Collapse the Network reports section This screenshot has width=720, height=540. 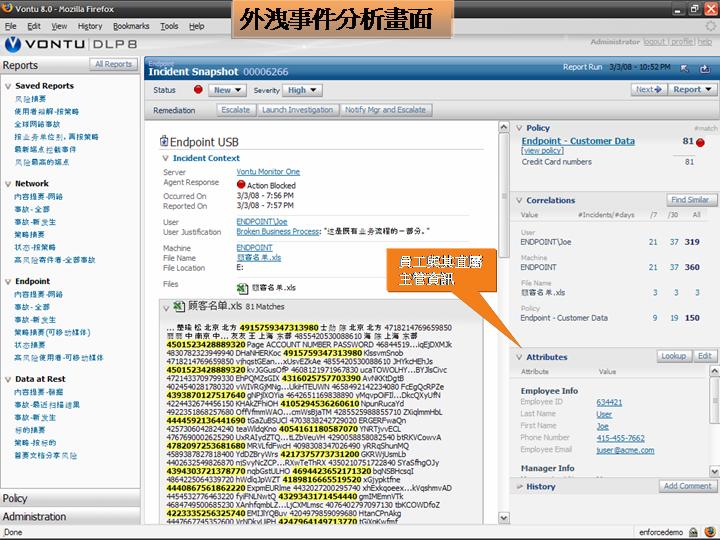8,184
